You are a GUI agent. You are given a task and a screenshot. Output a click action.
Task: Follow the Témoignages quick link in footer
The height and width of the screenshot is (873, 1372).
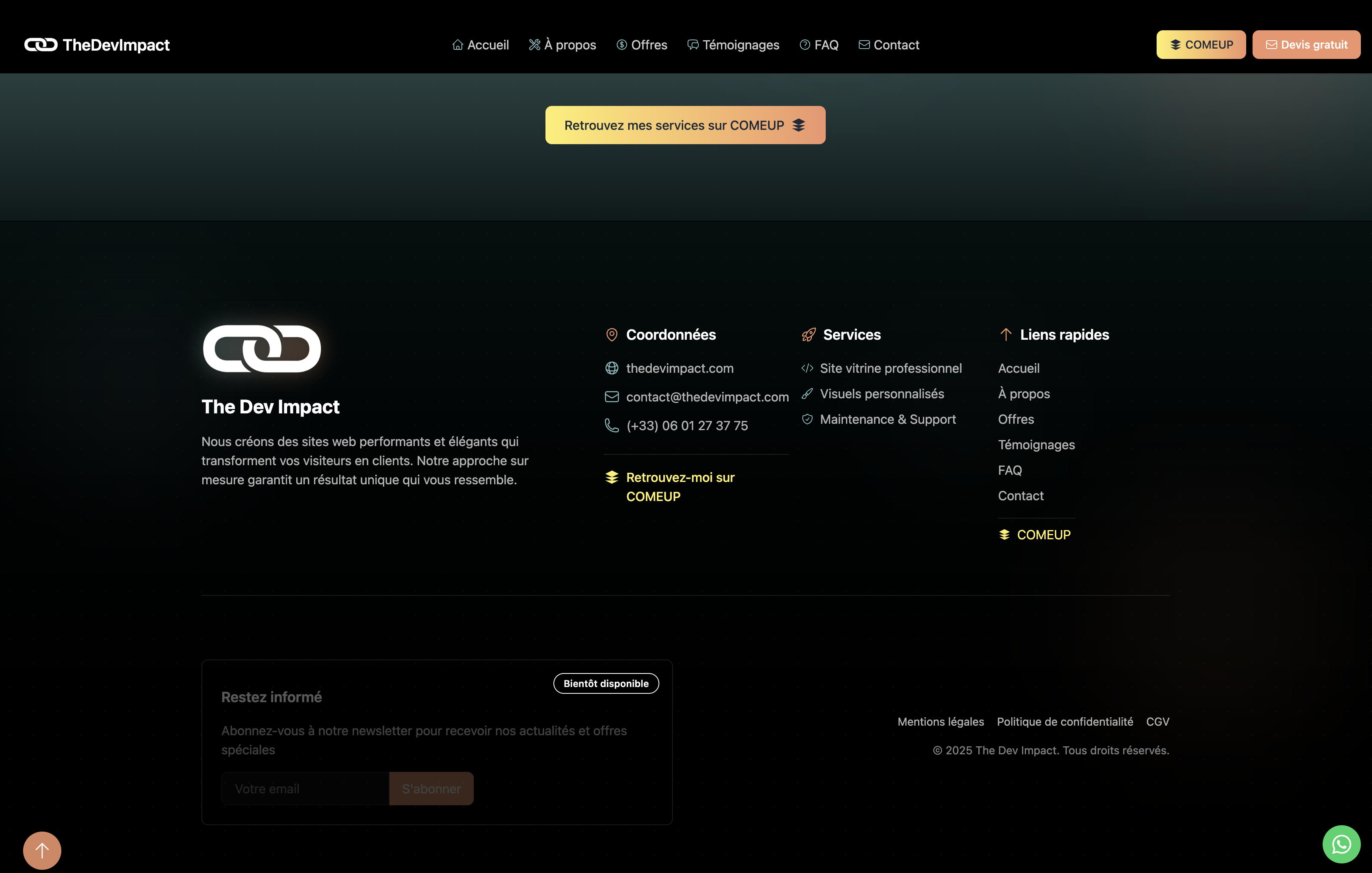(x=1036, y=445)
